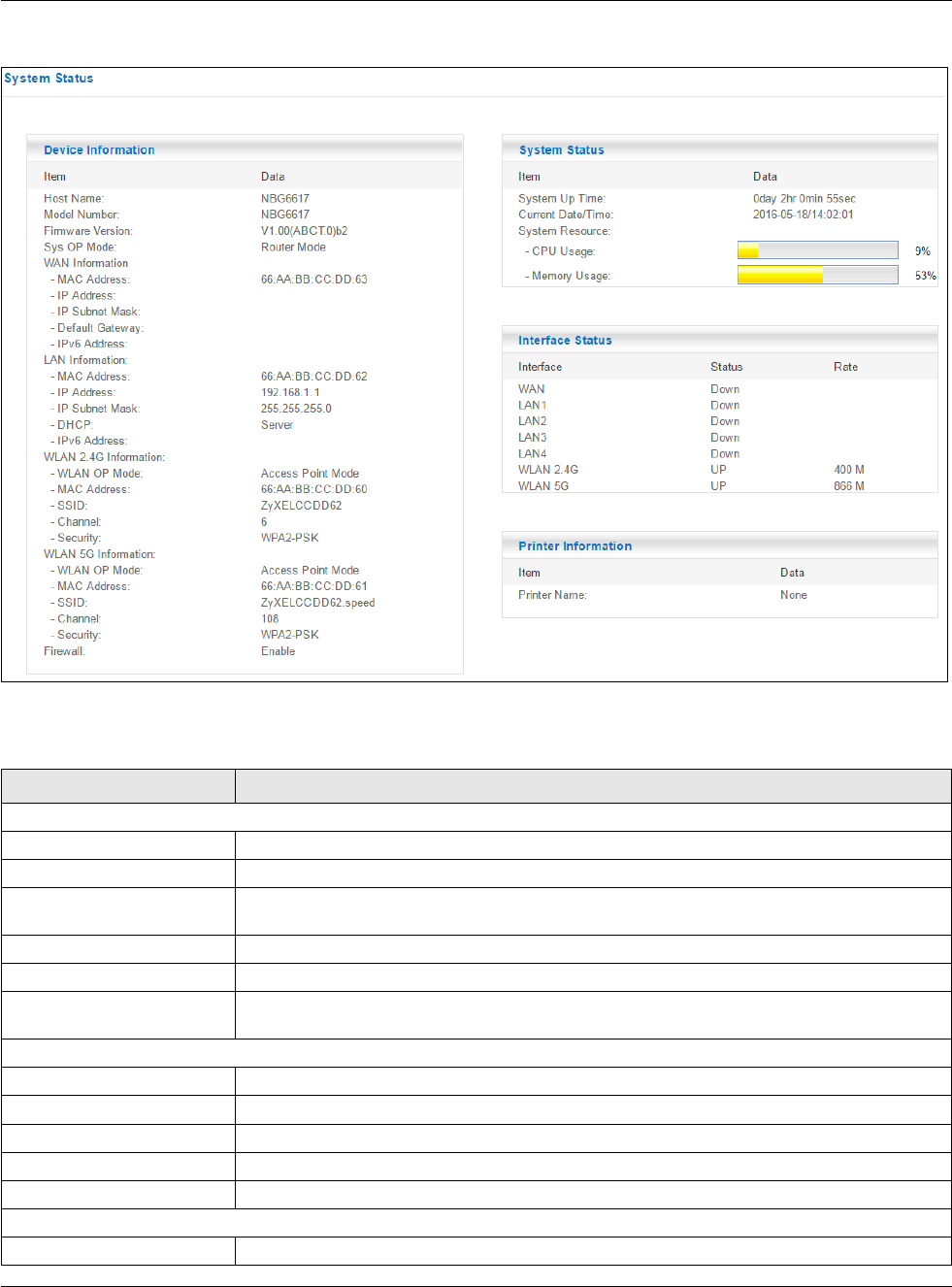952x1287 pixels.
Task: Click the System Up Time label
Action: pos(562,198)
